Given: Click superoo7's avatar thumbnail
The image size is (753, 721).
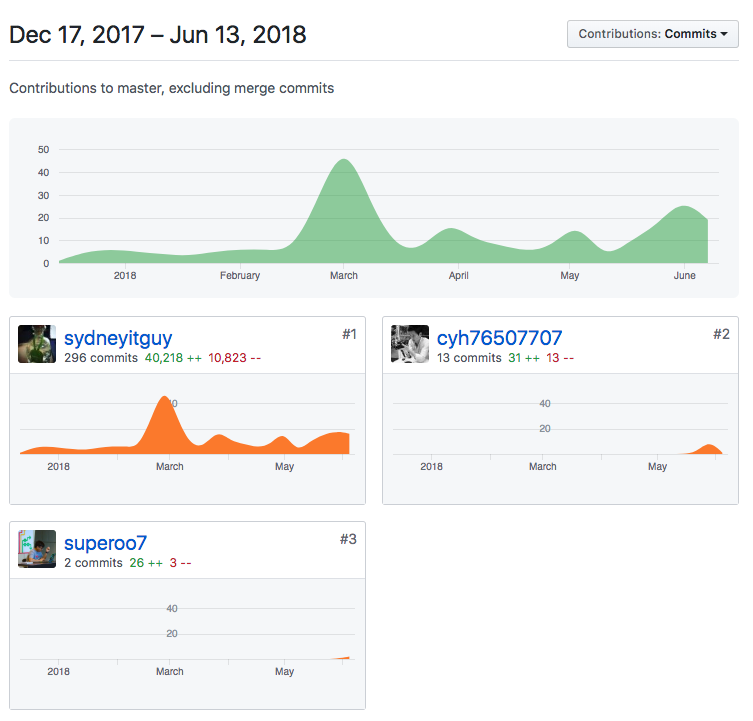Looking at the screenshot, I should 37,549.
